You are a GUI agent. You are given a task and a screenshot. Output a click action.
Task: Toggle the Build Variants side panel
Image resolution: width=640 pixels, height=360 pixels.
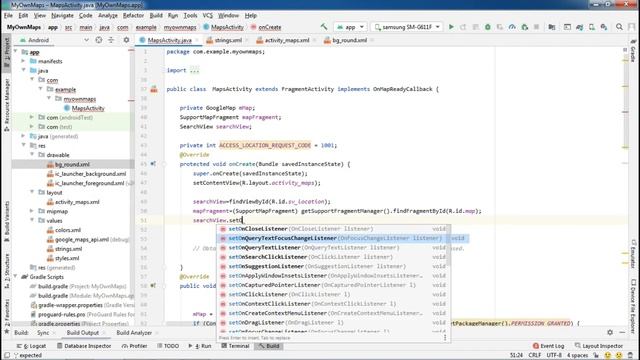pos(7,220)
